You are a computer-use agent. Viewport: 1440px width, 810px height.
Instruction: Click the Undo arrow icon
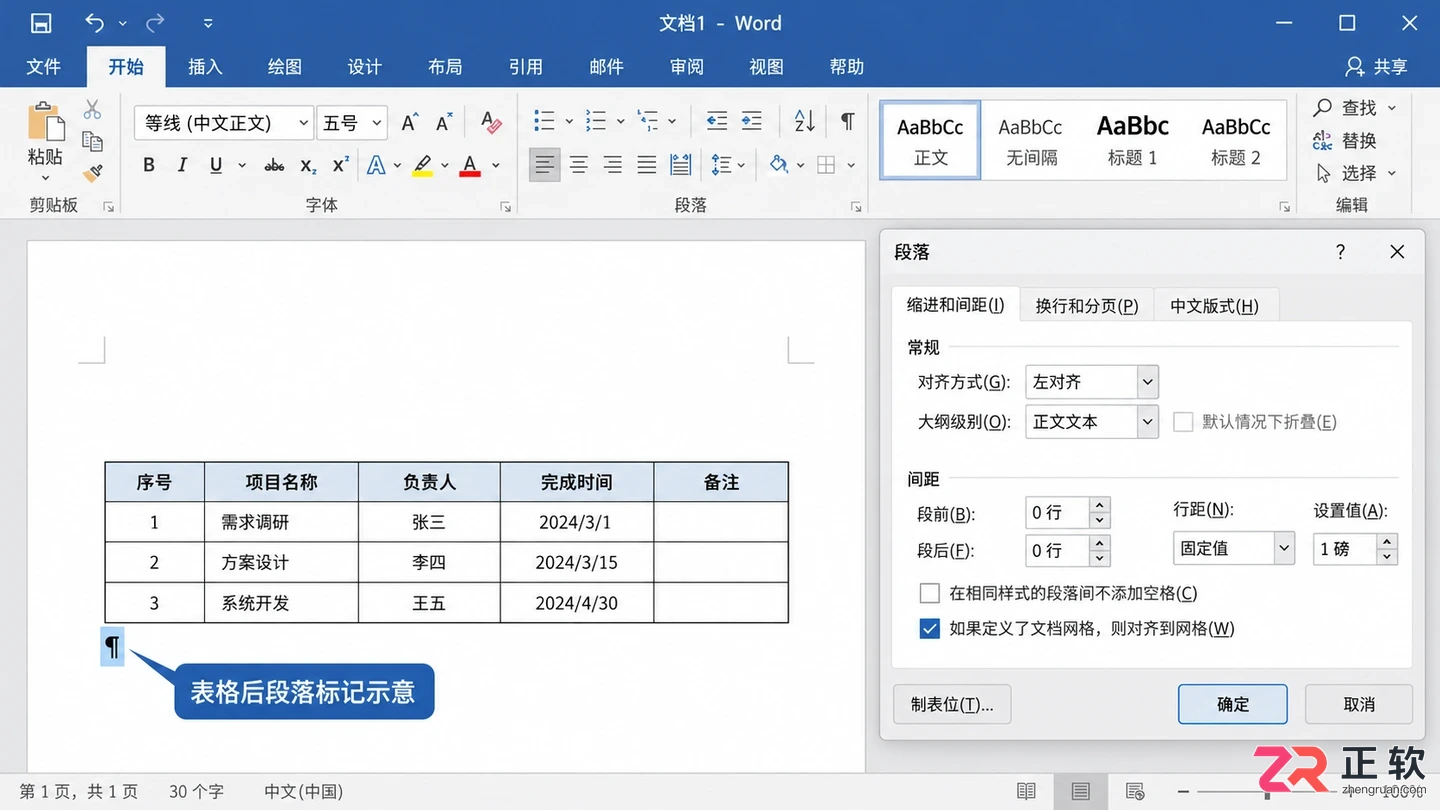click(95, 23)
